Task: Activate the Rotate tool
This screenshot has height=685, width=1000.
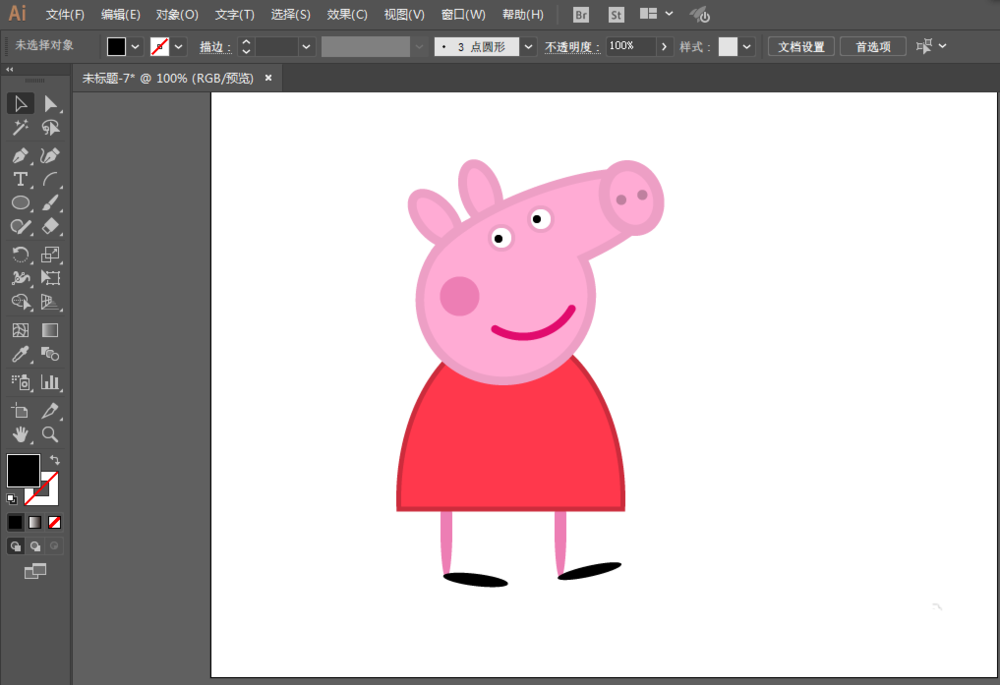Action: pyautogui.click(x=20, y=254)
